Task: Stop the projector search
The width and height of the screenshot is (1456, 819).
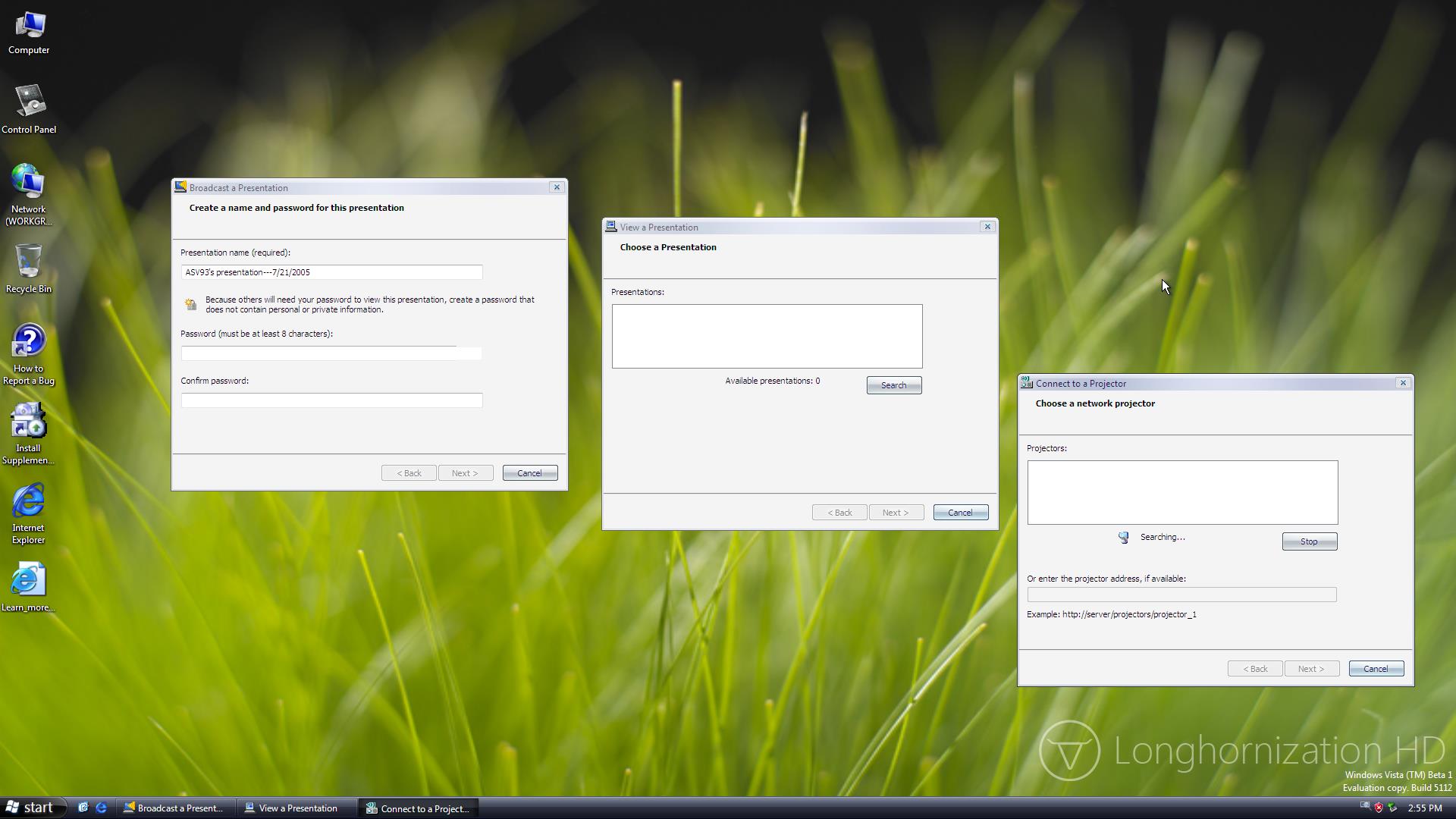Action: [1309, 541]
